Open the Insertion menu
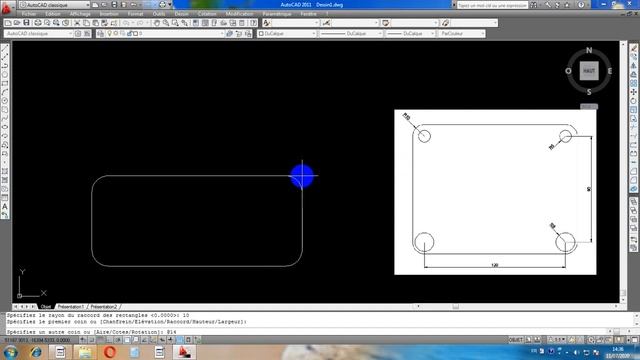 tap(109, 14)
